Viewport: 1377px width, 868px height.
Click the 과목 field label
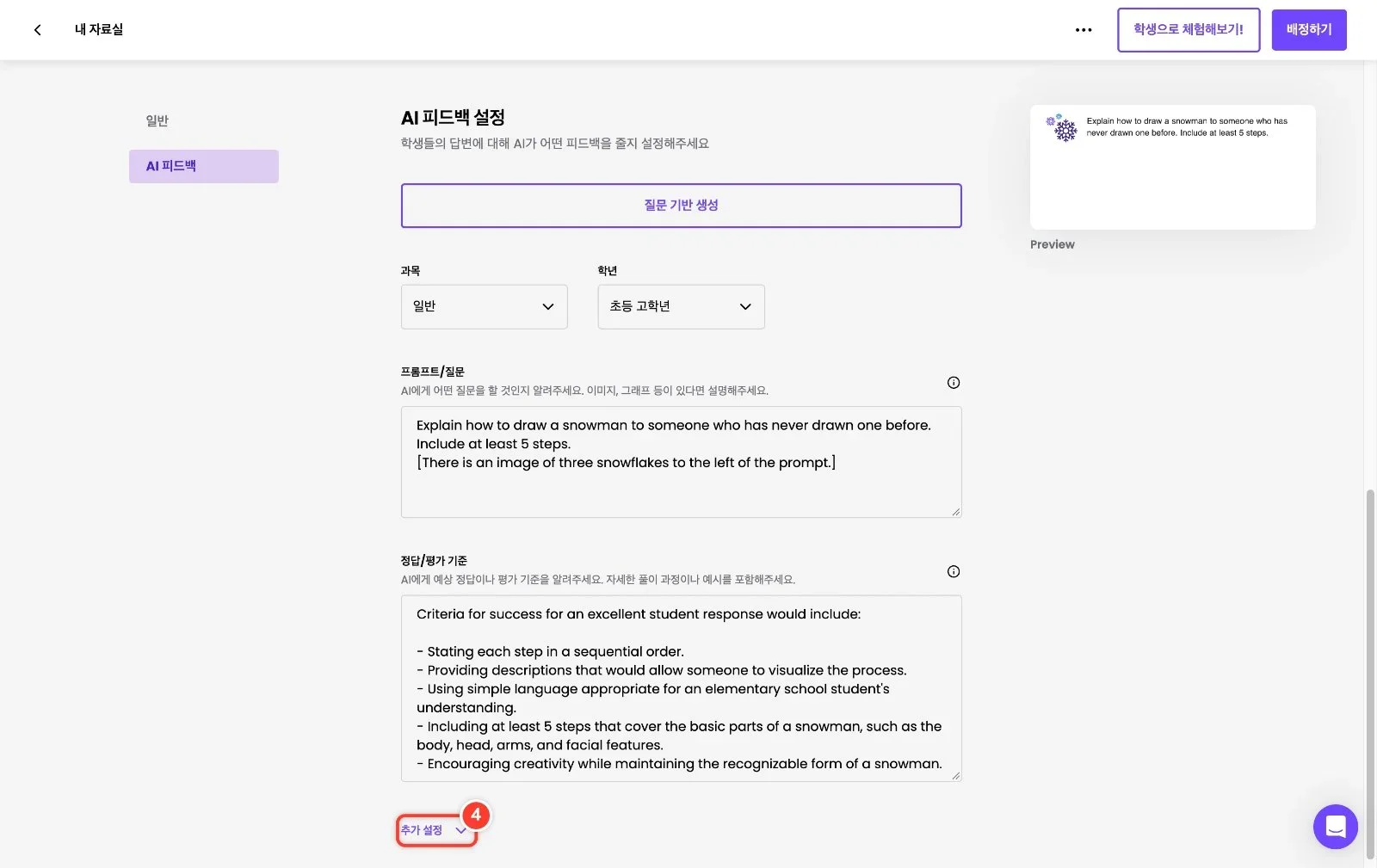click(x=411, y=271)
